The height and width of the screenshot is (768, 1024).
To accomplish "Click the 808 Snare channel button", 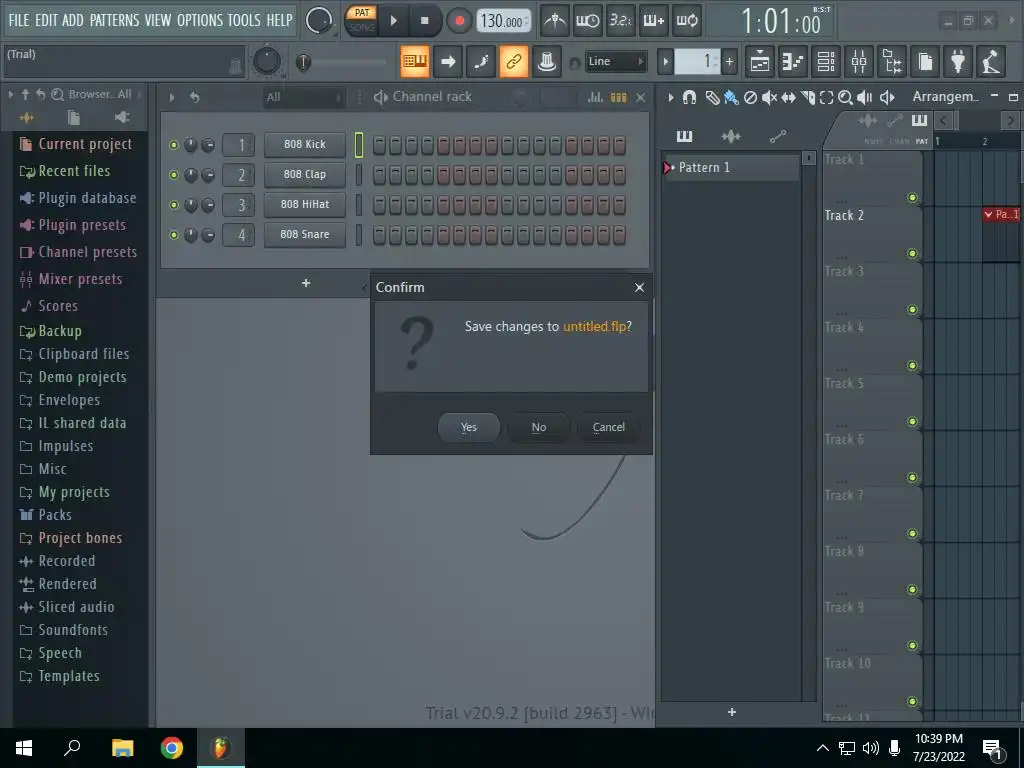I will click(305, 234).
